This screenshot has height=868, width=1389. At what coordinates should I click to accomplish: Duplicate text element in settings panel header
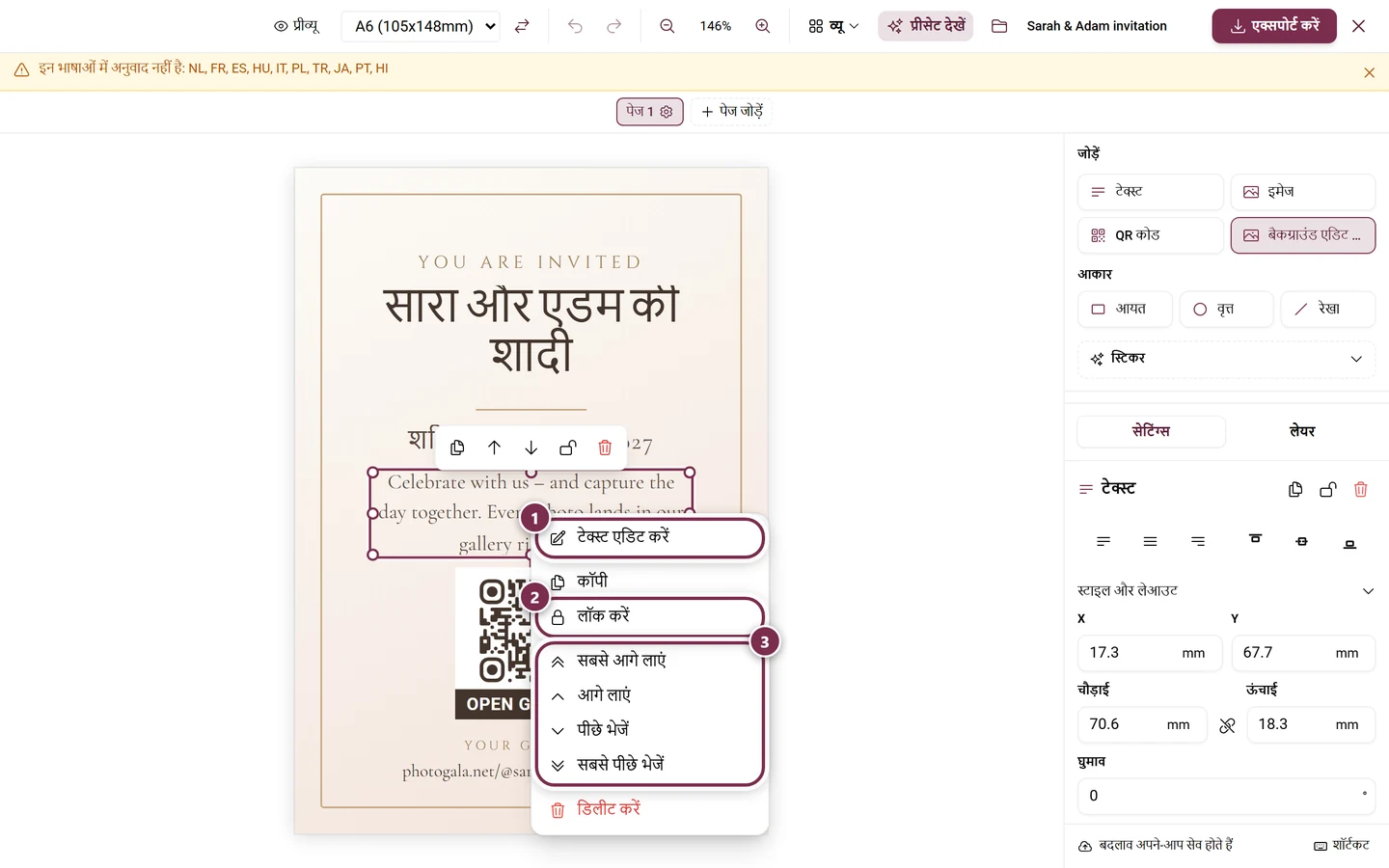1295,489
